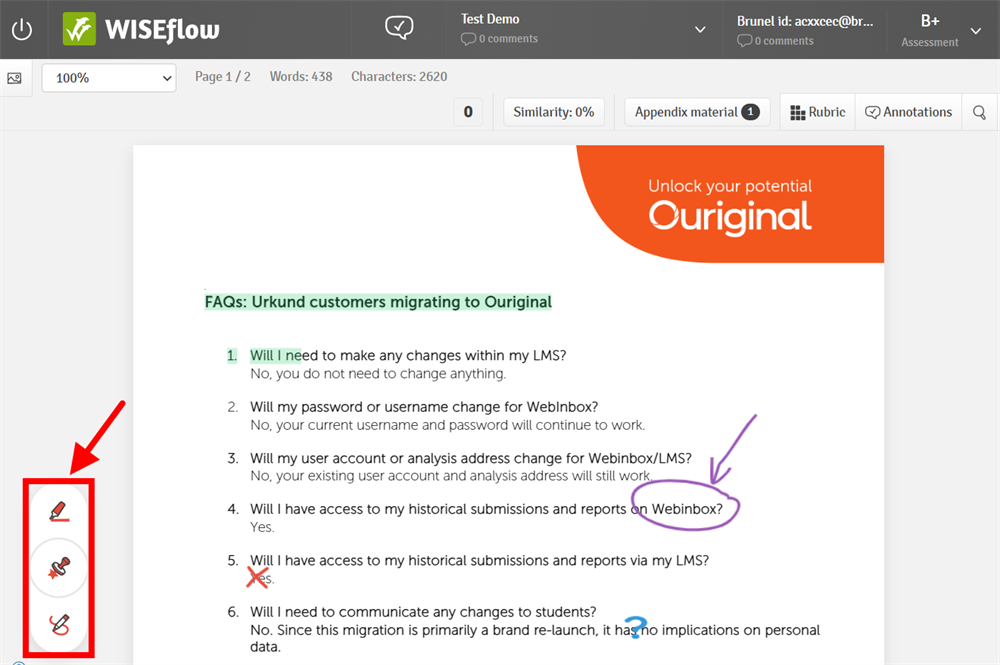Click the blue question mark stamp
Image resolution: width=1000 pixels, height=665 pixels.
click(633, 627)
